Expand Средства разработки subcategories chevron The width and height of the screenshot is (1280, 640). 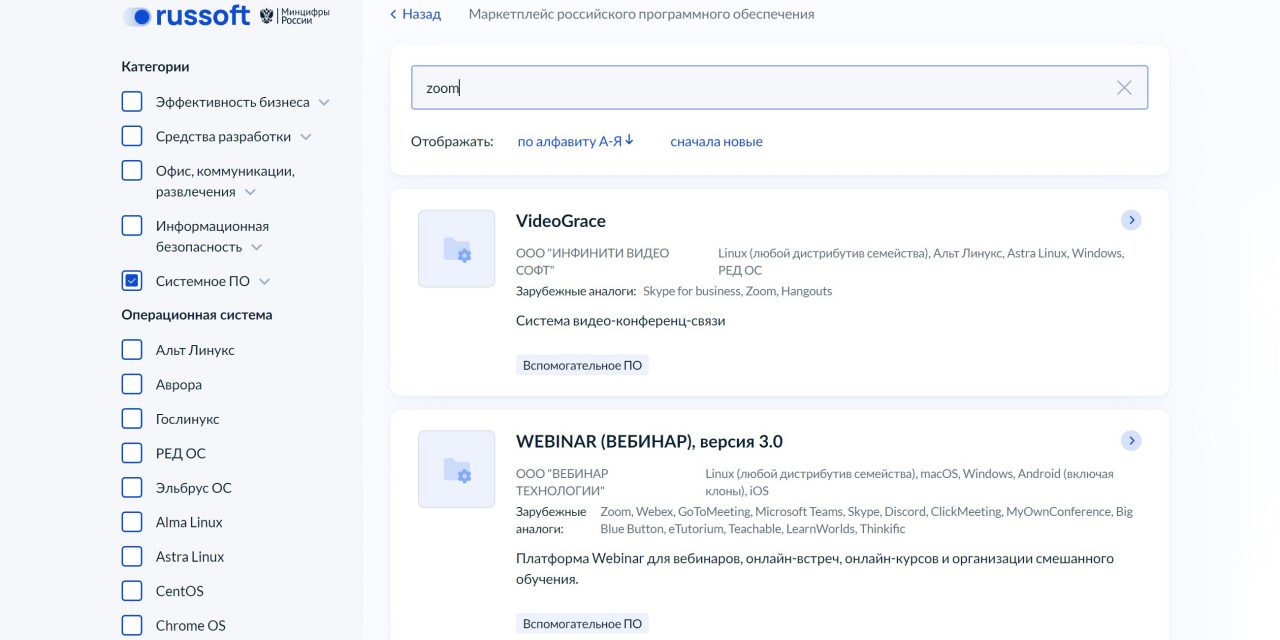coord(306,137)
